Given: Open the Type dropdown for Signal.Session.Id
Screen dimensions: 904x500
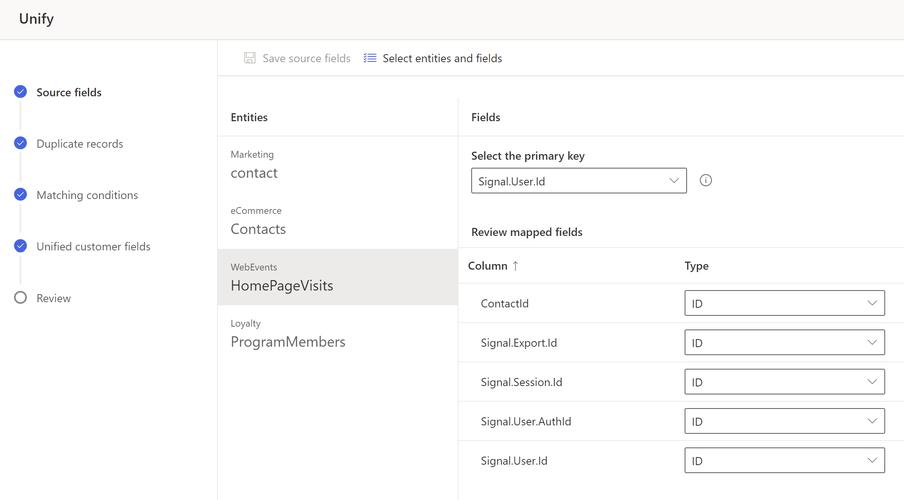Looking at the screenshot, I should 785,382.
